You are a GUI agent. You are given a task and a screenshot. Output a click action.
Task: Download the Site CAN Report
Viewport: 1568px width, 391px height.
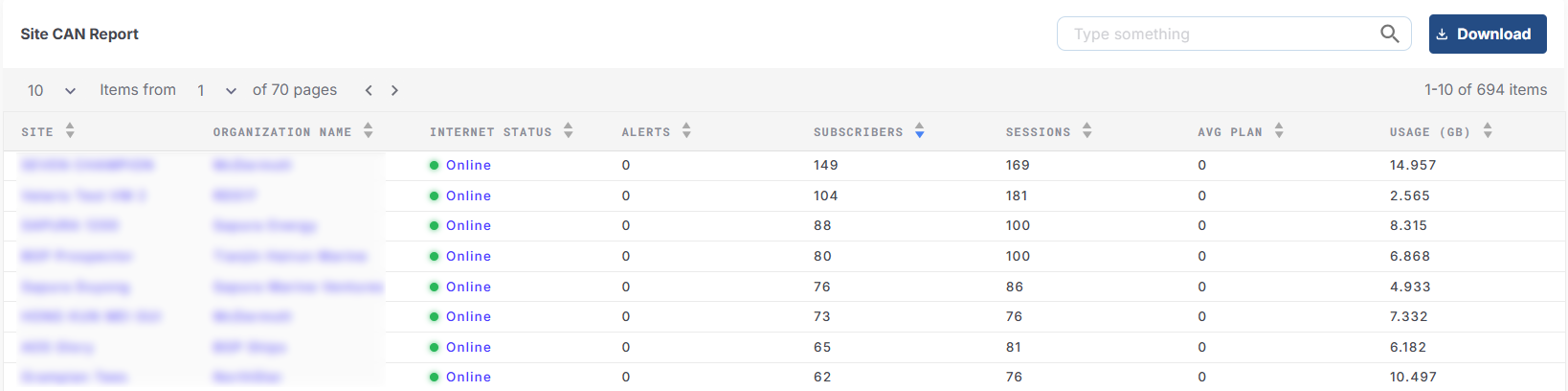pyautogui.click(x=1487, y=34)
